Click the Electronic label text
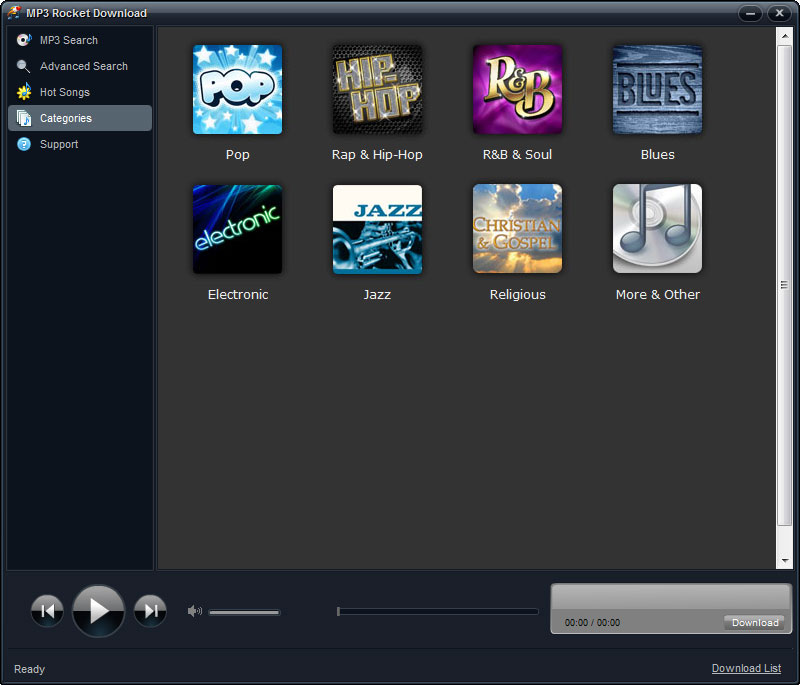The height and width of the screenshot is (685, 800). (238, 294)
